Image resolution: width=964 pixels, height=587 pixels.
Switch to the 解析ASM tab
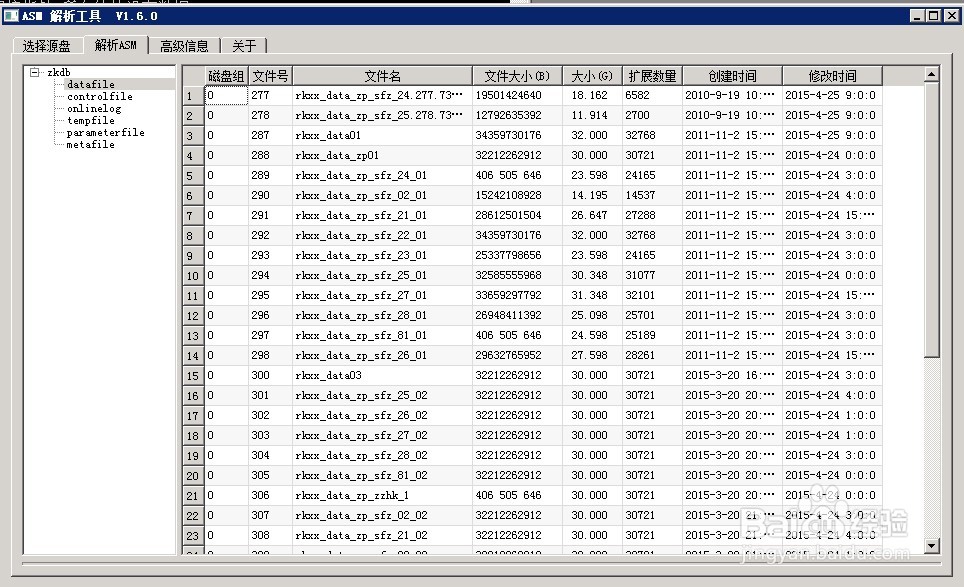click(116, 45)
